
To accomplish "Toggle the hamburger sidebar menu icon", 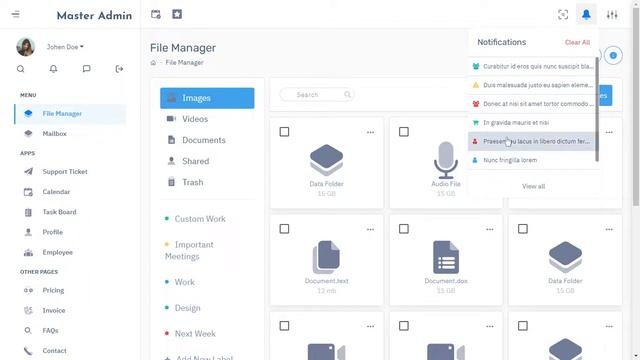I will click(x=16, y=15).
